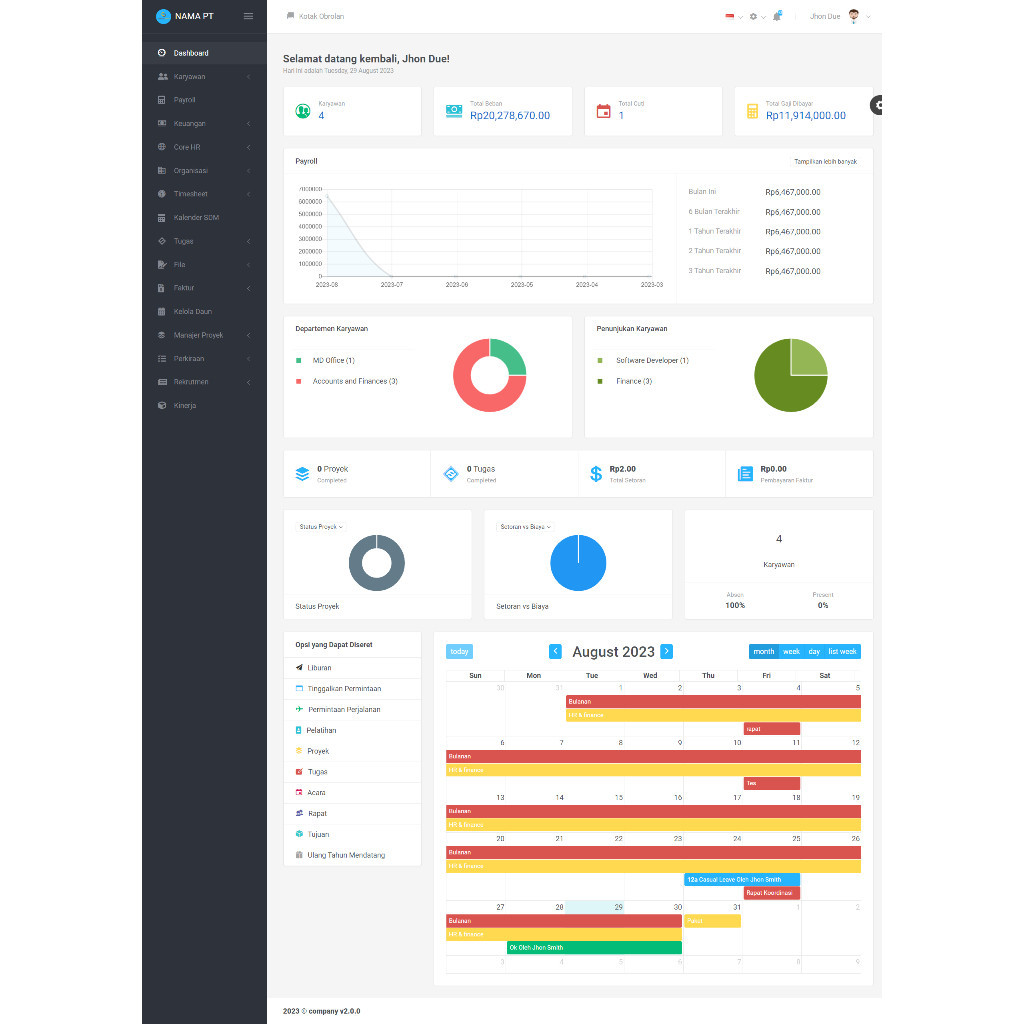The width and height of the screenshot is (1024, 1024).
Task: Expand the Organisasi sidebar menu
Action: click(204, 170)
